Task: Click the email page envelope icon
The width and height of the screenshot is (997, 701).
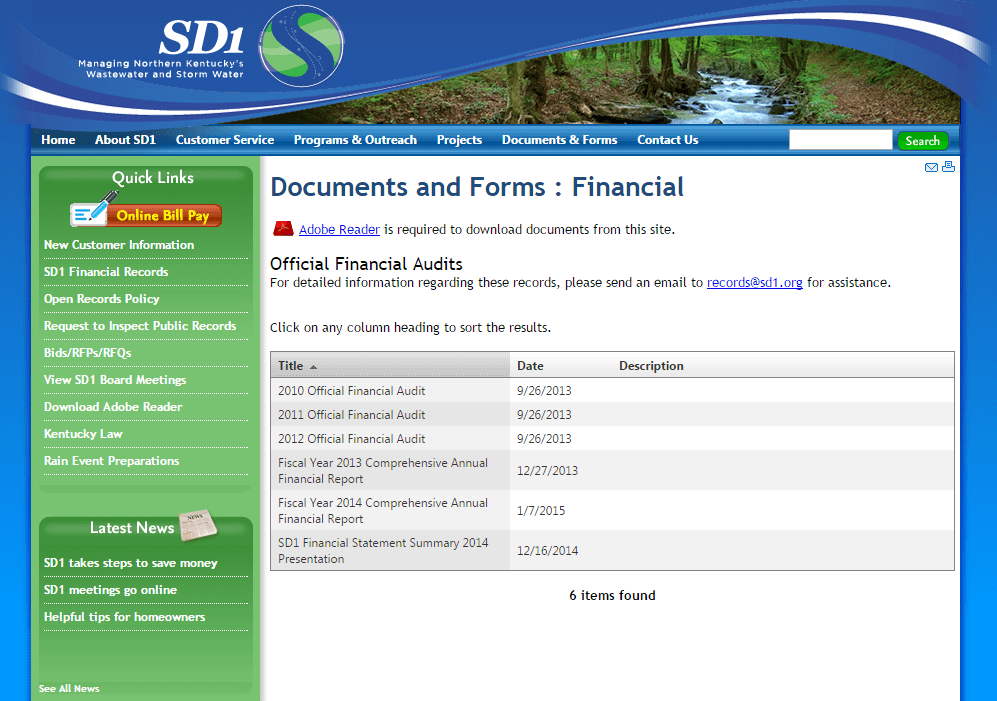Action: 931,167
